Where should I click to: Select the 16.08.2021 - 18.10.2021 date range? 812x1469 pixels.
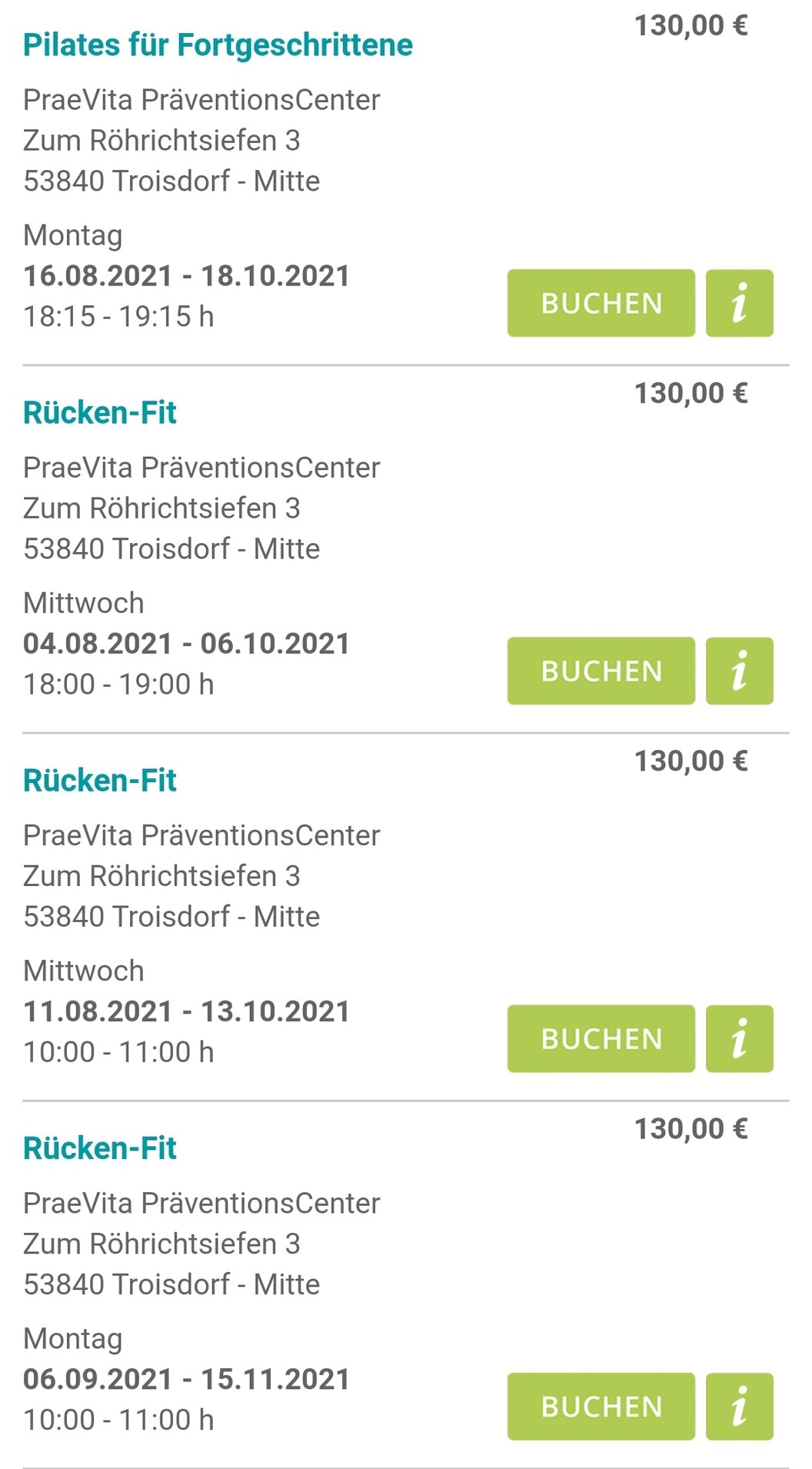(x=187, y=276)
